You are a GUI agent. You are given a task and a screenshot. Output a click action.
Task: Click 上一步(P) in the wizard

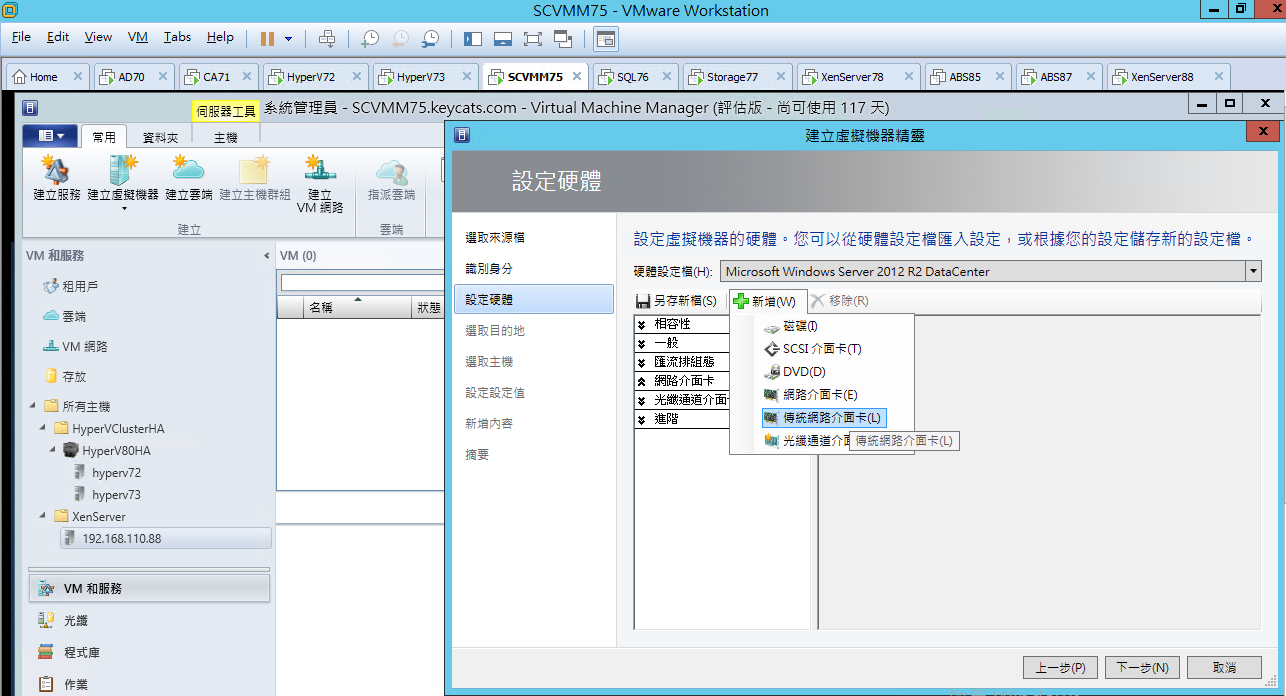(1061, 668)
